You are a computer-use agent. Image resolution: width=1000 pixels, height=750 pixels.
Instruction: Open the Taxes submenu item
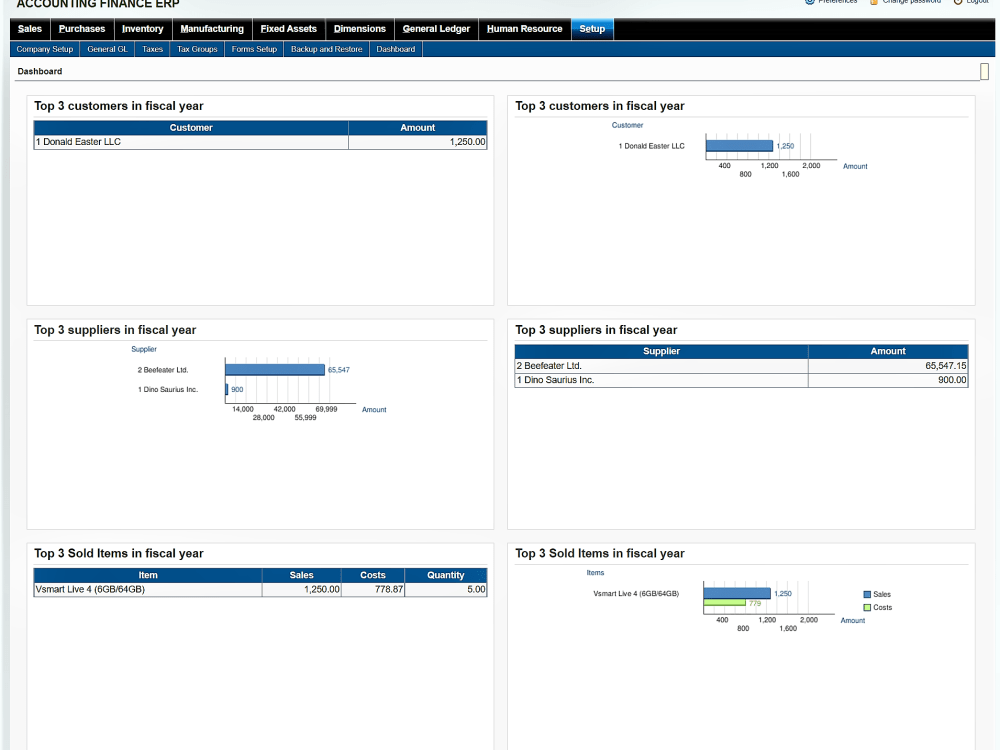[152, 49]
